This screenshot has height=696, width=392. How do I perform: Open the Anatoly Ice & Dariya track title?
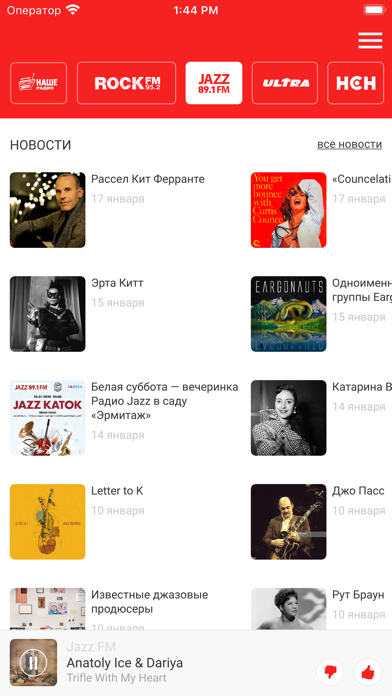(125, 663)
